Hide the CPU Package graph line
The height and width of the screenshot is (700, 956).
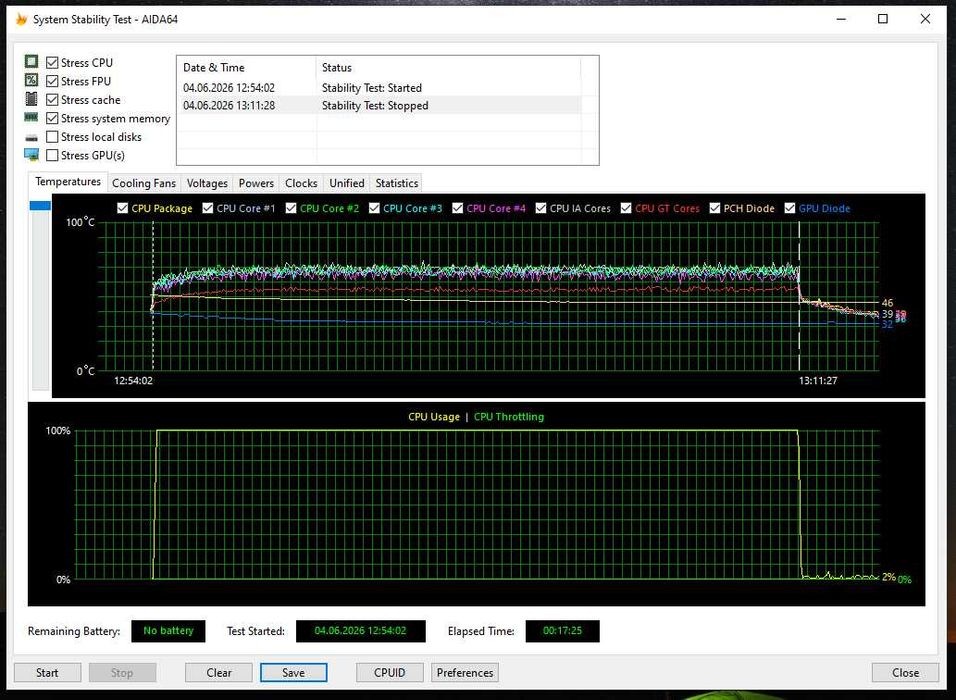click(122, 209)
